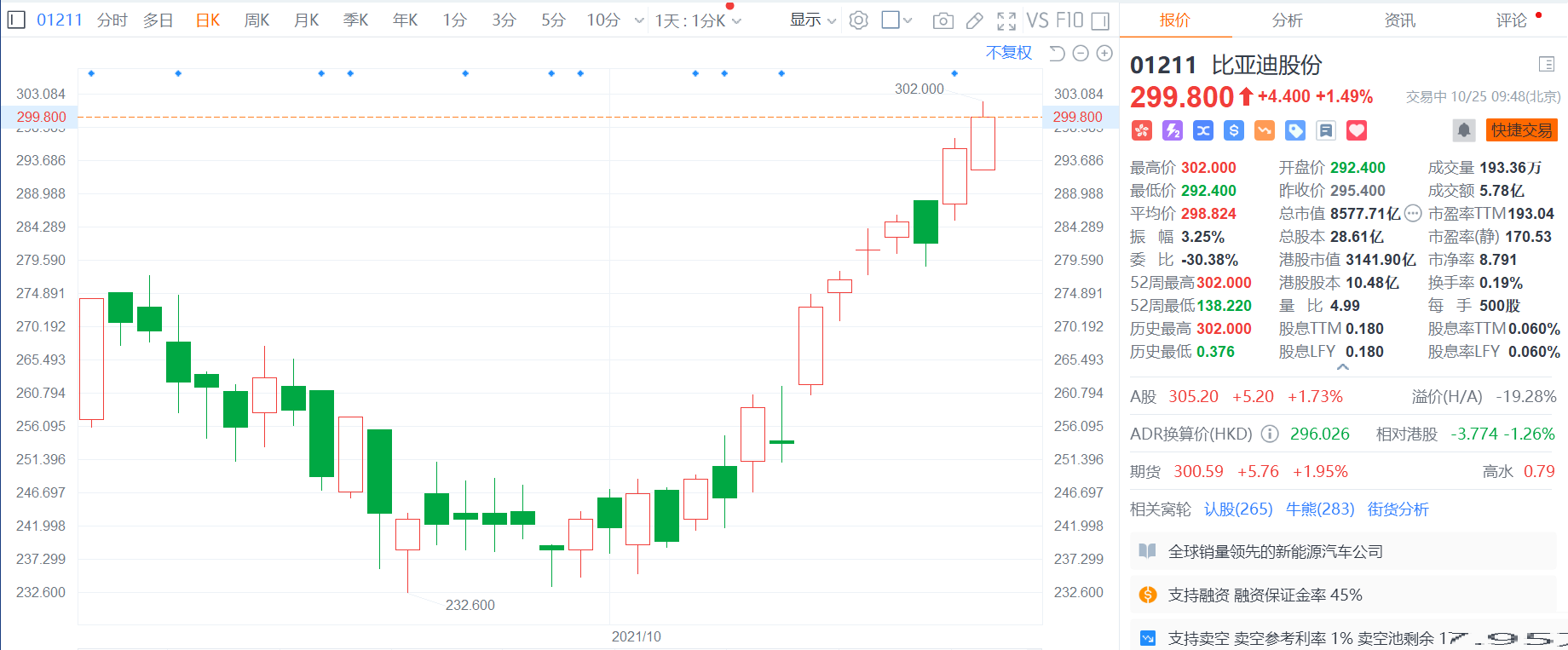1568x650 pixels.
Task: Enter fullscreen chart mode
Action: (1006, 20)
